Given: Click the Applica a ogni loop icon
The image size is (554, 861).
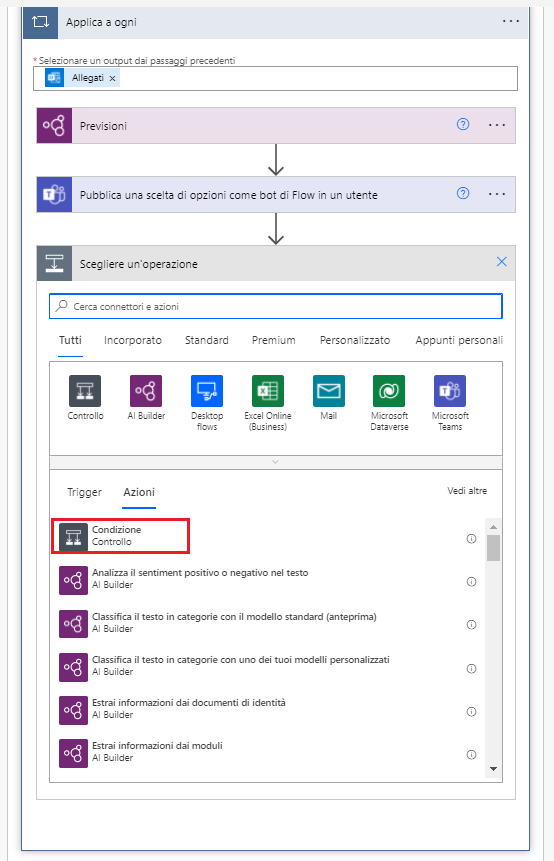Looking at the screenshot, I should [40, 22].
